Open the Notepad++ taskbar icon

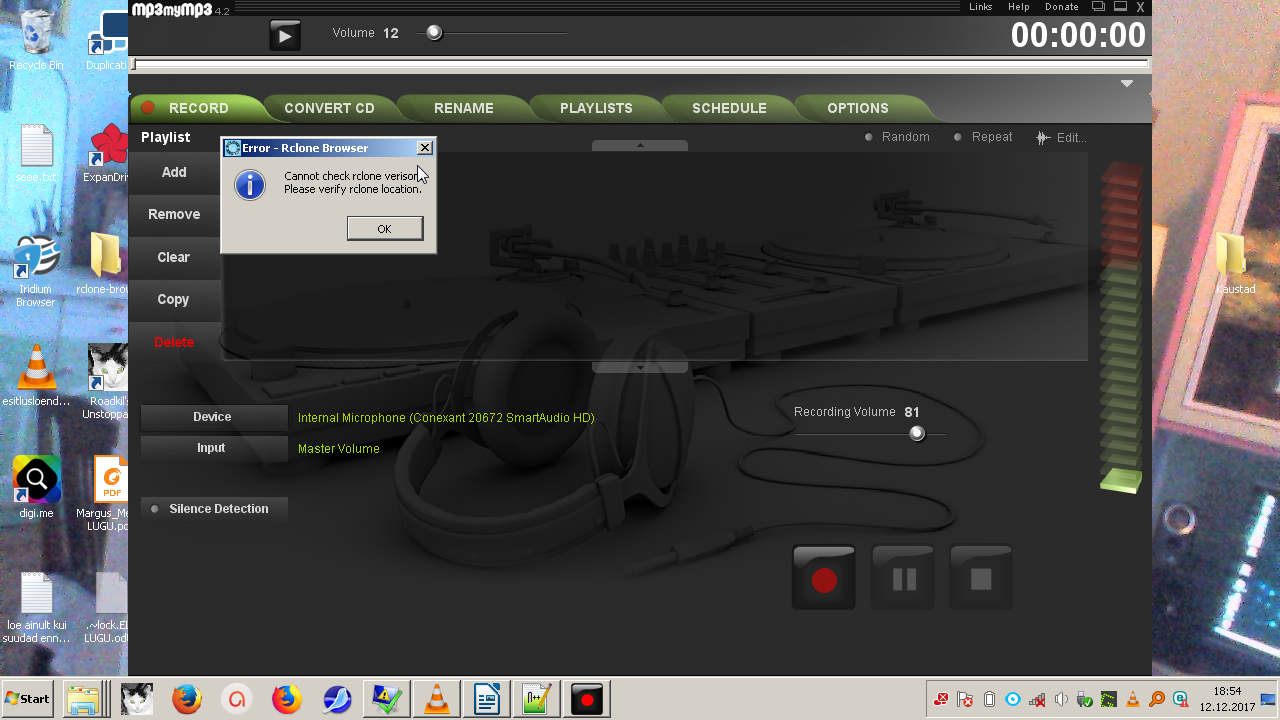537,699
